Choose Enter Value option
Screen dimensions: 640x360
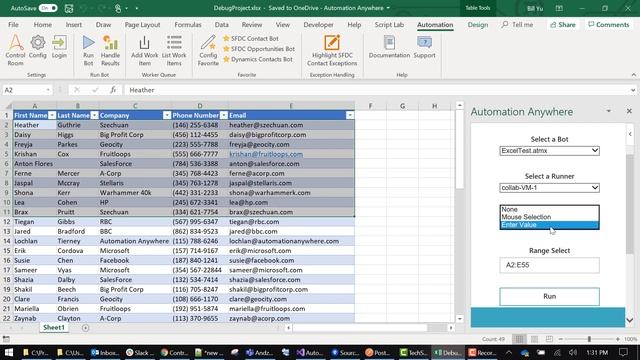click(x=549, y=225)
